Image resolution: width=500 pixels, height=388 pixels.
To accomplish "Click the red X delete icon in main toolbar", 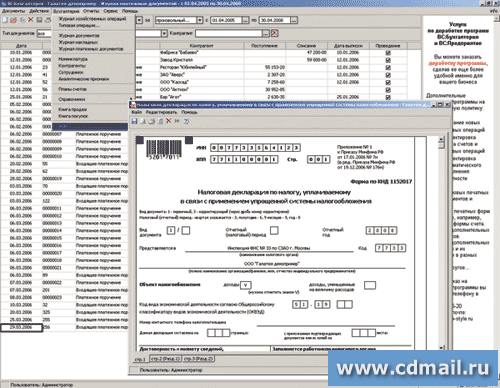I will coord(31,20).
